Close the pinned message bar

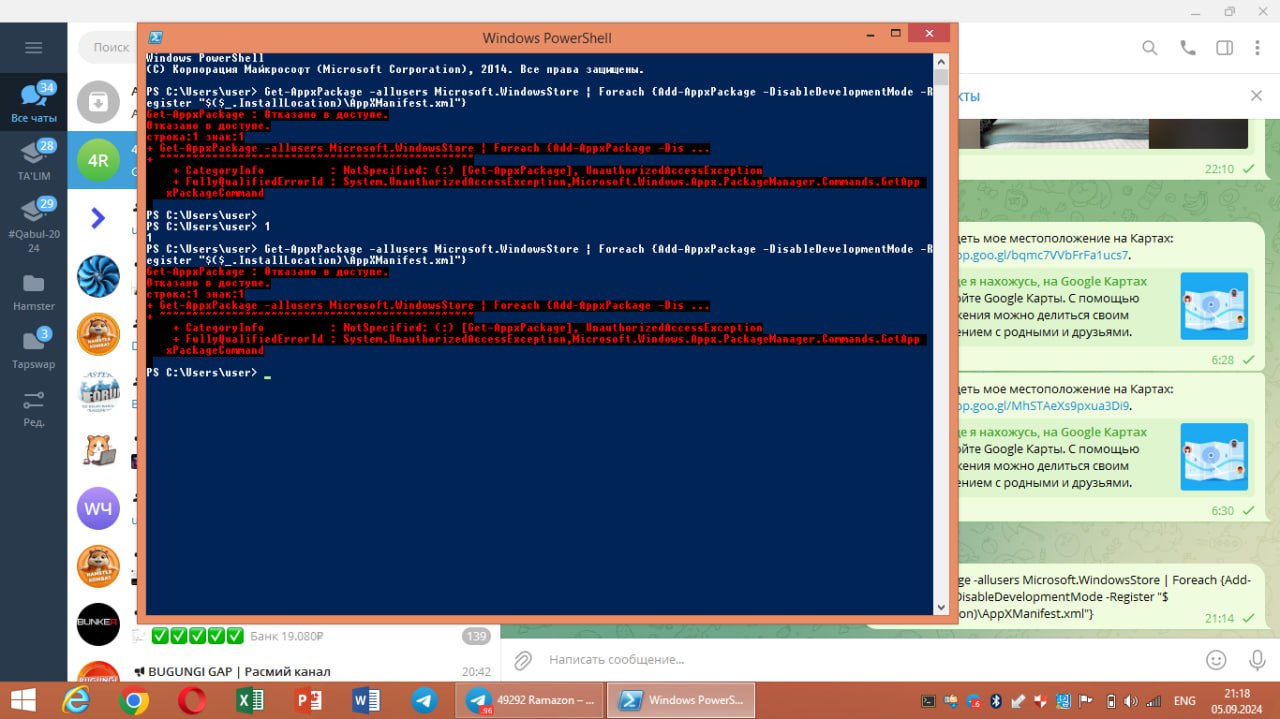(1256, 96)
